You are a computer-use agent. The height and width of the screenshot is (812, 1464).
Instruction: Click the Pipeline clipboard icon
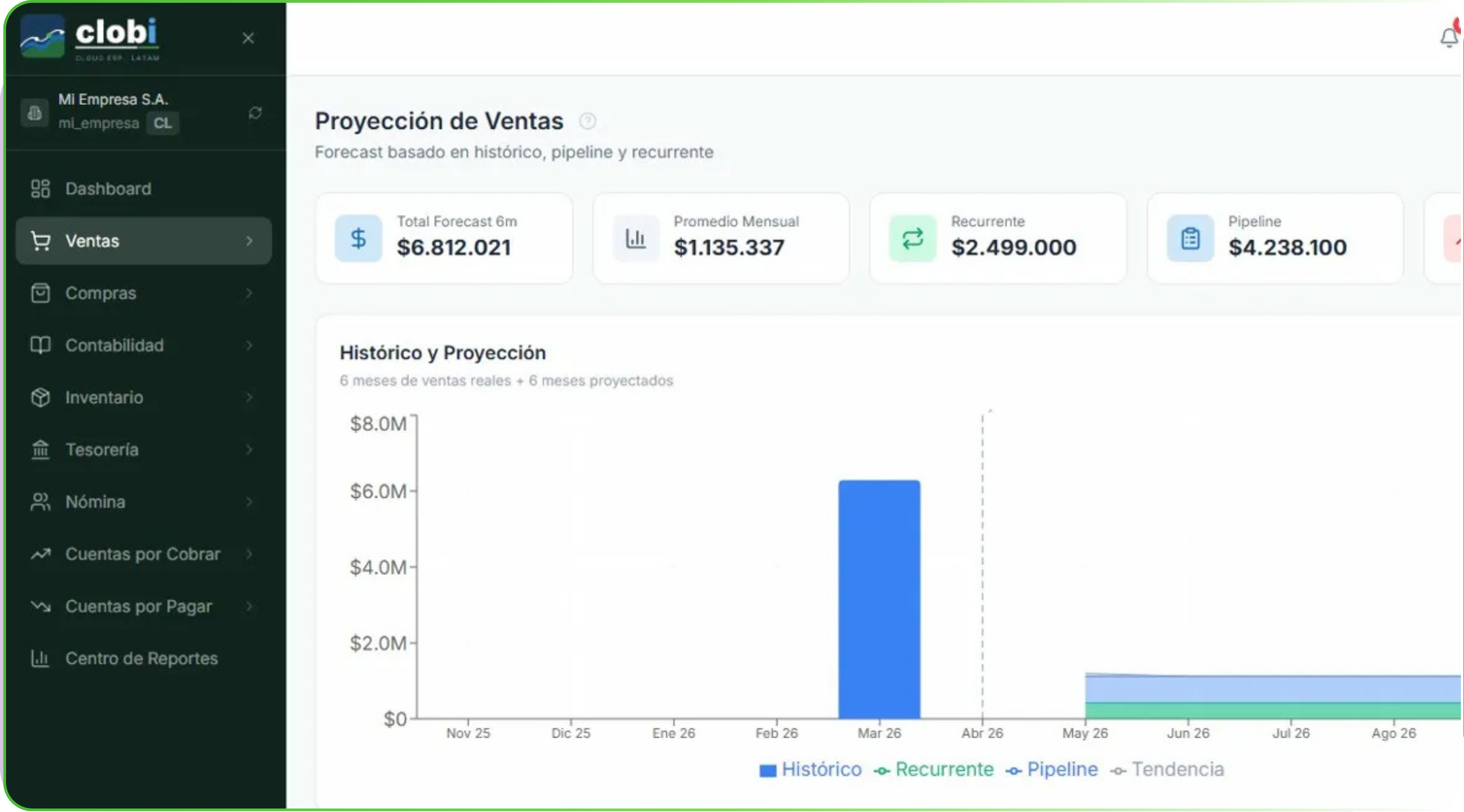coord(1190,238)
